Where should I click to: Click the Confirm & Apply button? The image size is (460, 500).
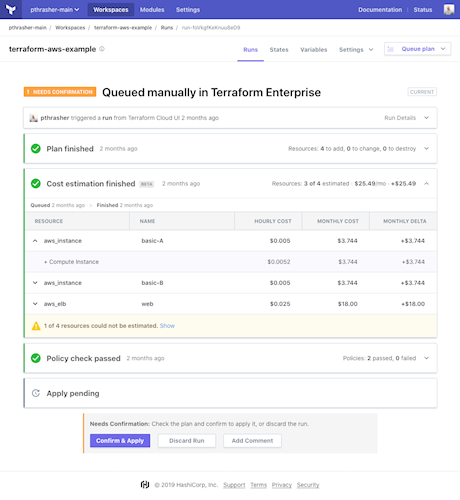120,441
